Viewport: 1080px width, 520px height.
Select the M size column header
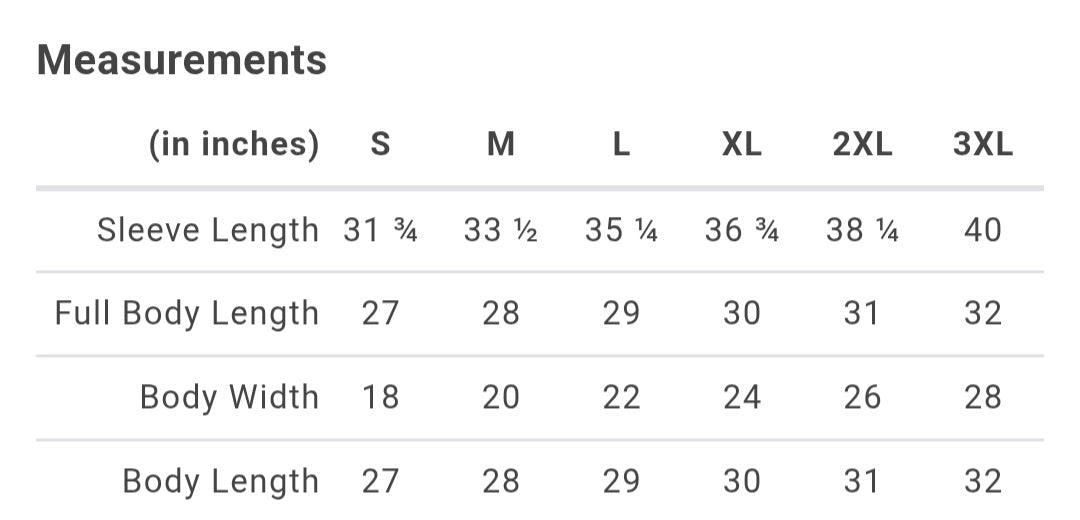pos(501,145)
